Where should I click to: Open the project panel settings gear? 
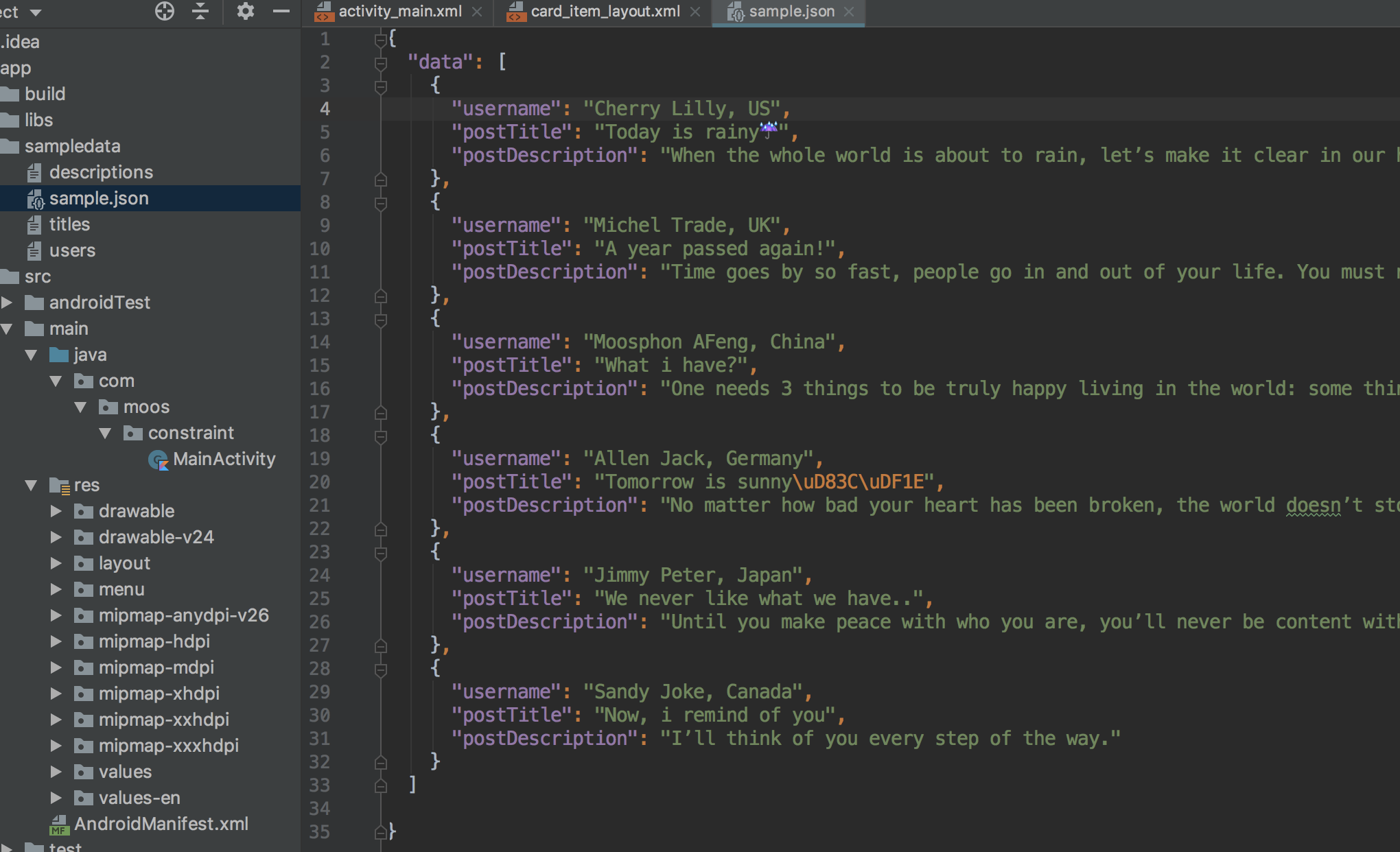click(x=245, y=11)
